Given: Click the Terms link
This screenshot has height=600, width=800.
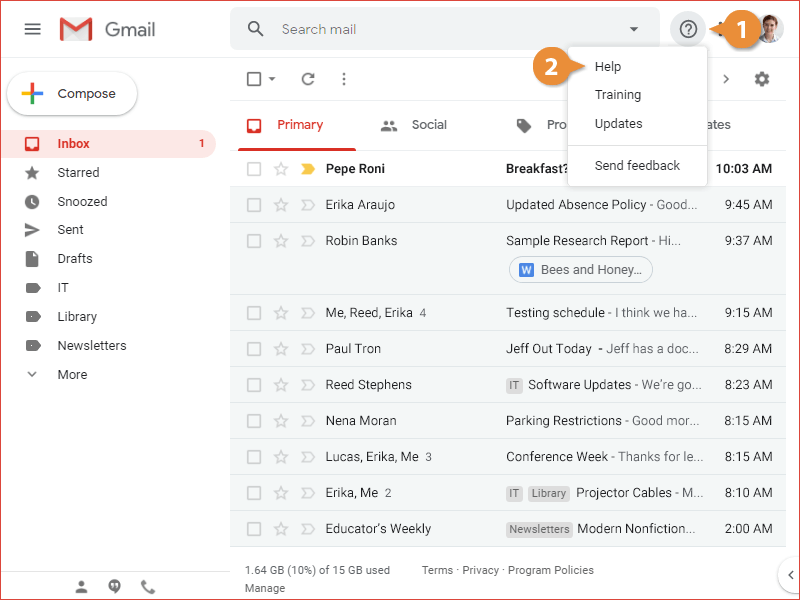Looking at the screenshot, I should tap(437, 570).
